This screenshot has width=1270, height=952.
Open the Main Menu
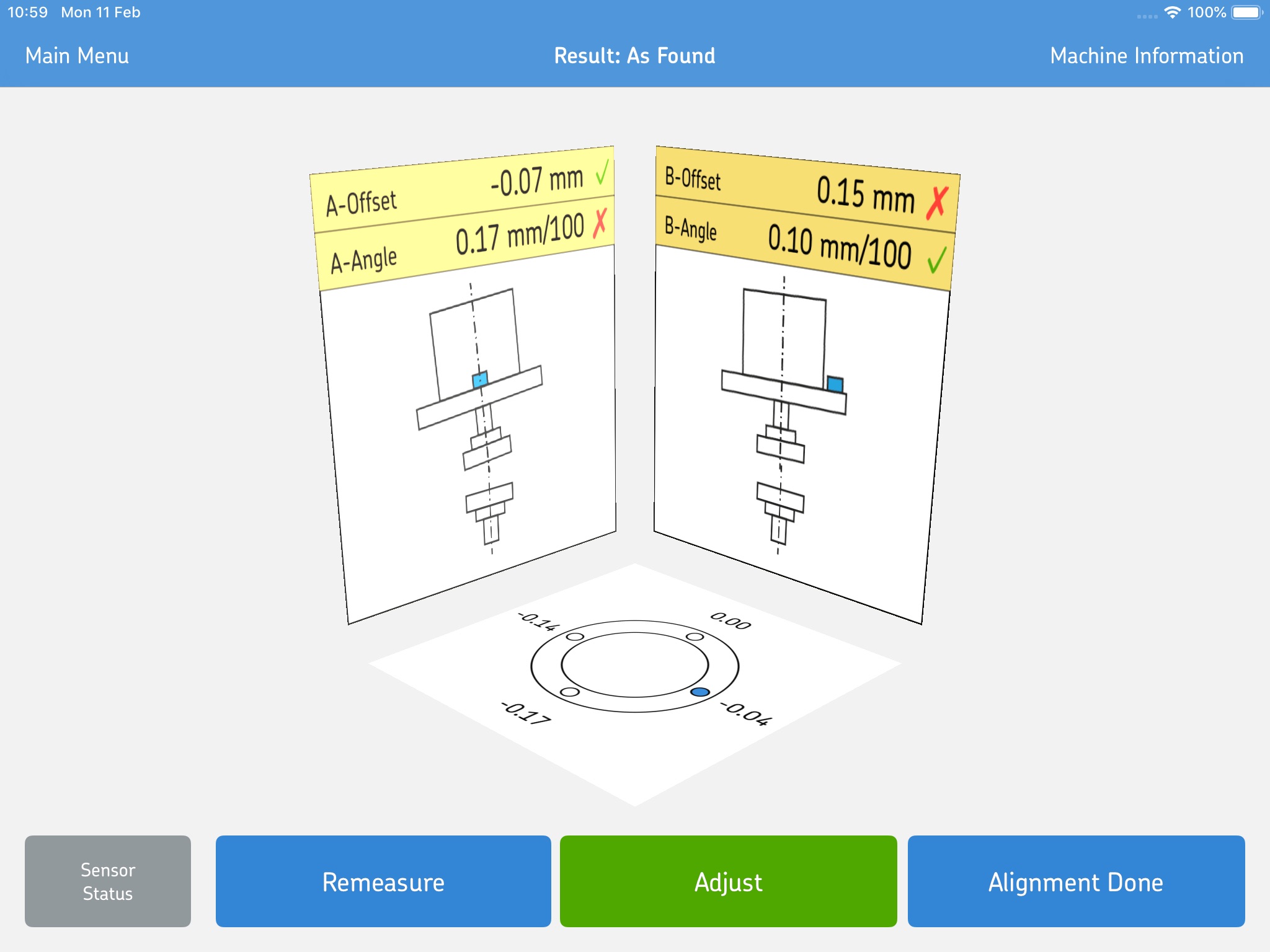coord(77,56)
